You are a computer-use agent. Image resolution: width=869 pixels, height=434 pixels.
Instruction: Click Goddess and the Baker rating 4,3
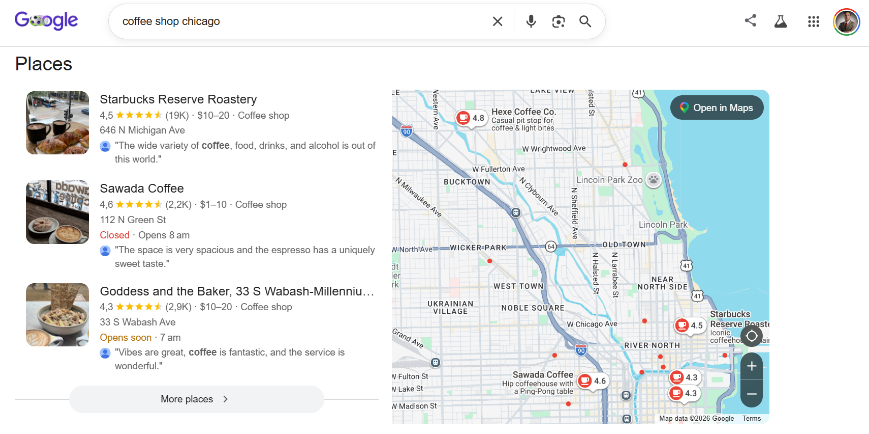pos(131,307)
